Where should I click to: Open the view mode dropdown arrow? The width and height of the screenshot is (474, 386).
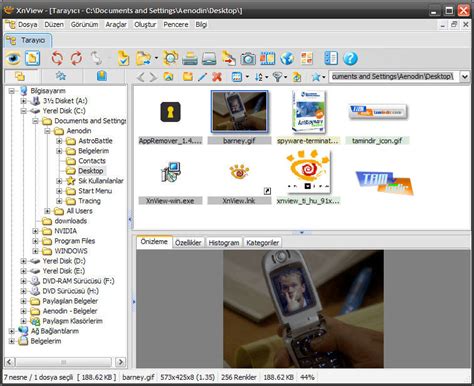[x=247, y=77]
